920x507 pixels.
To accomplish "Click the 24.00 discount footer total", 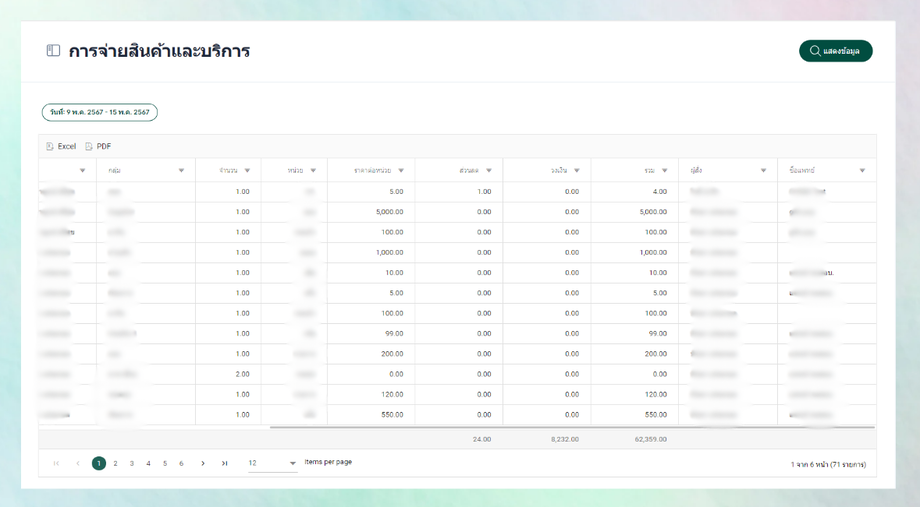I will 482,439.
